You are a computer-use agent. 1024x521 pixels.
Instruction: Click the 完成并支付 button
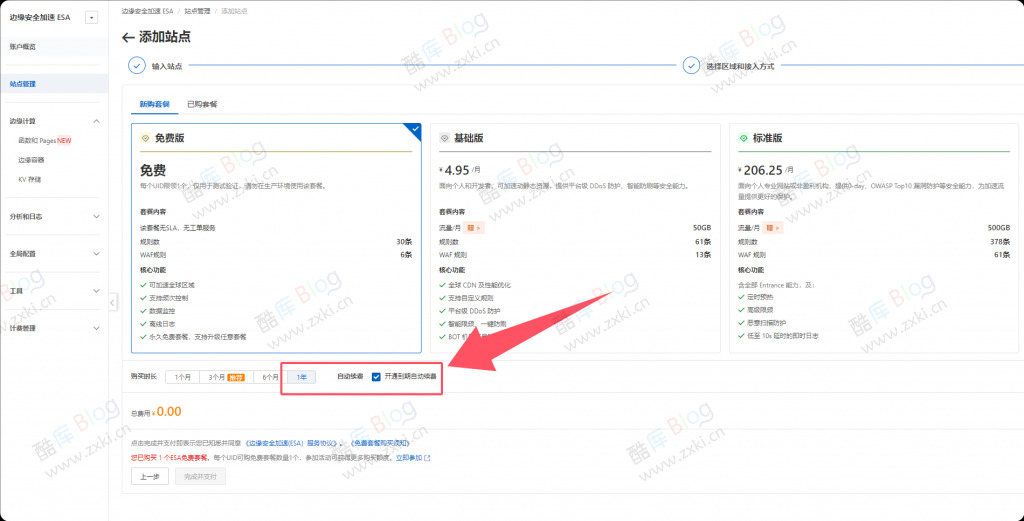click(200, 477)
